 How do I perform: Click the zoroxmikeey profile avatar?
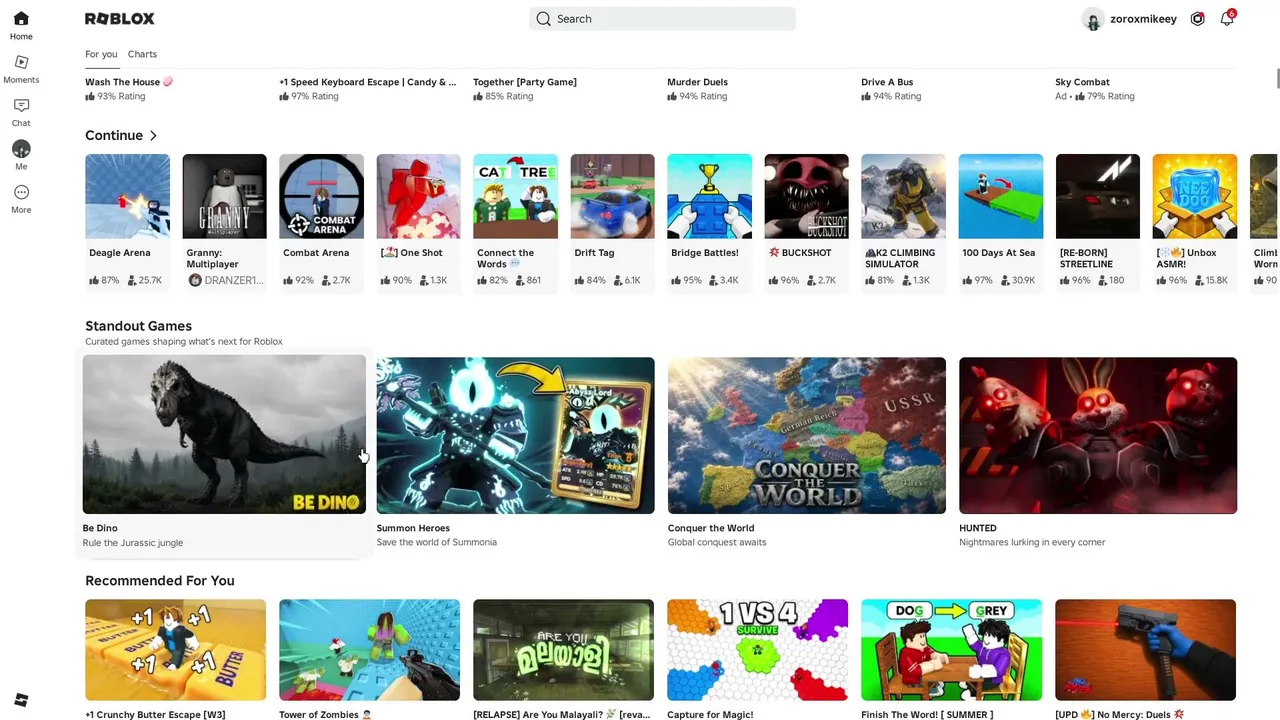(x=1093, y=19)
